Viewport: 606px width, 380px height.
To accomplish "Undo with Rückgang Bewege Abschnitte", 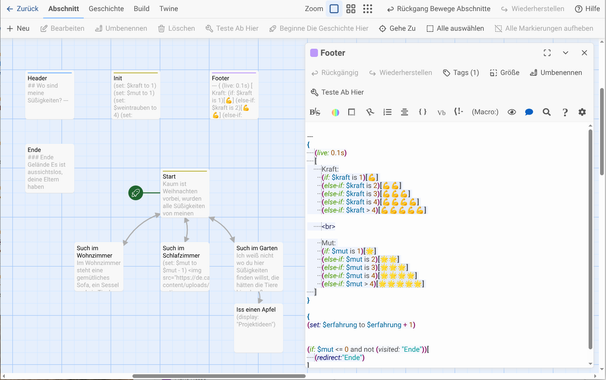I will click(439, 9).
